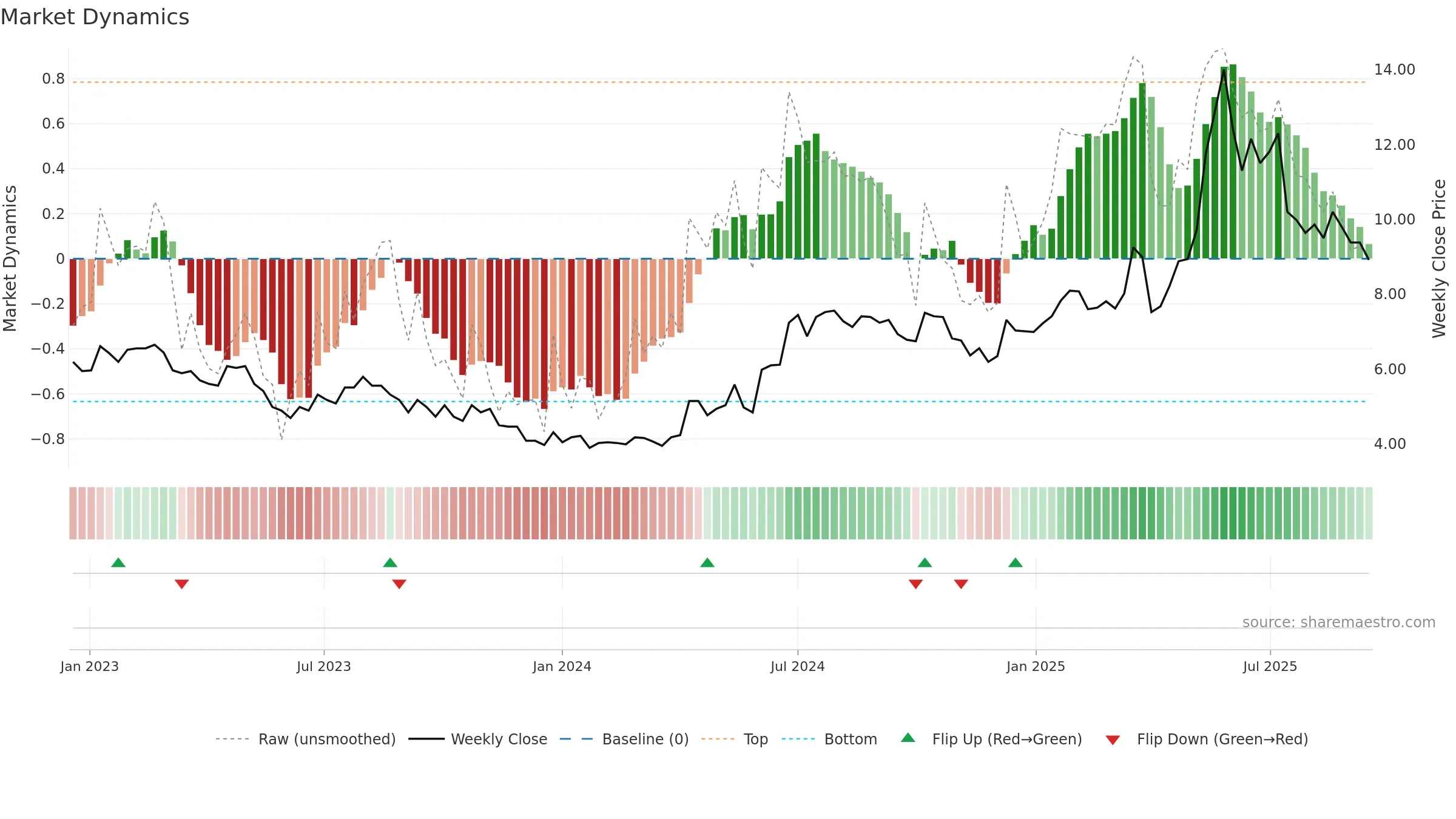
Task: Click the Raw (unsmoothed) legend entry
Action: click(306, 739)
